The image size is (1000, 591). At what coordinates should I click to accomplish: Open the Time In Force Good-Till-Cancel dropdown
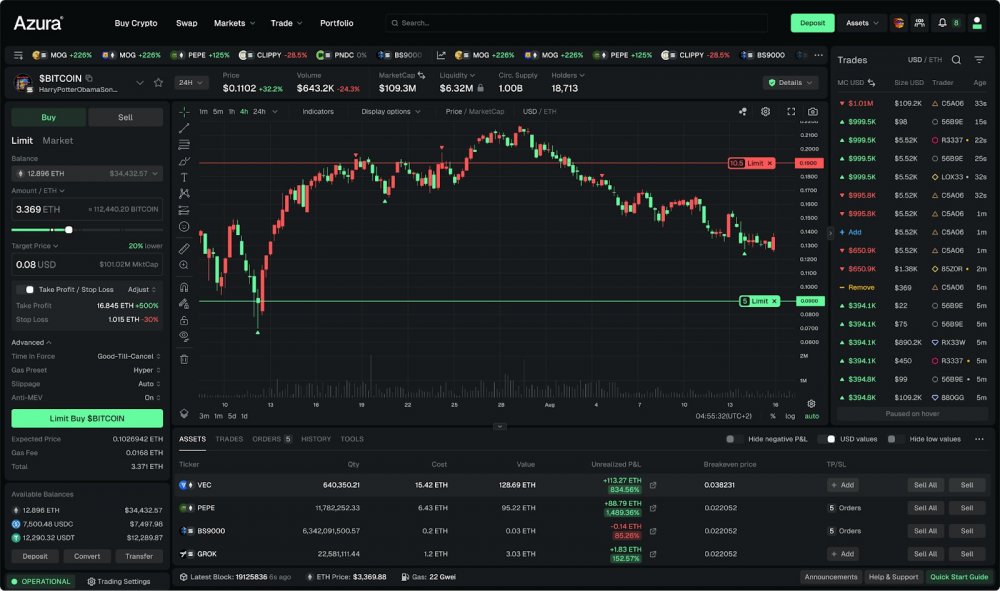click(x=125, y=356)
